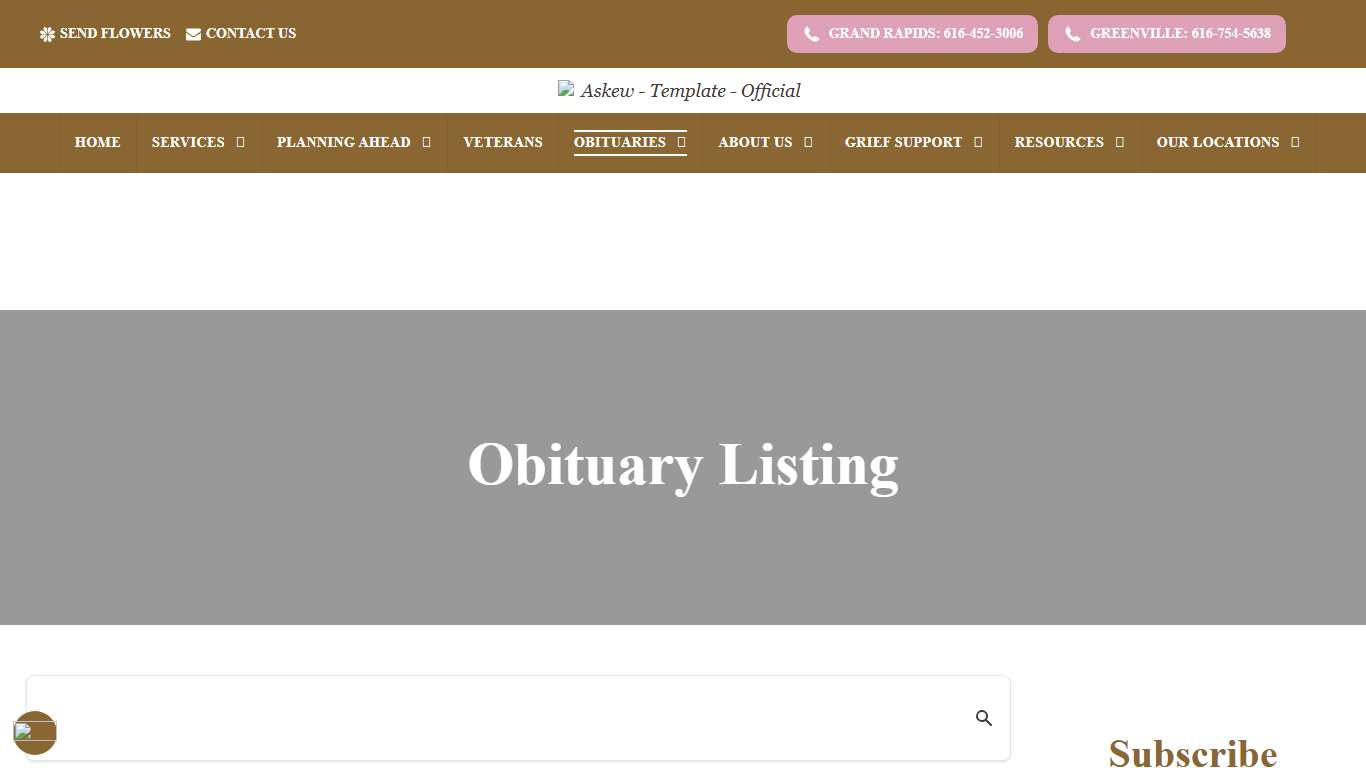Select the Veterans menu item
Viewport: 1366px width, 768px height.
502,142
